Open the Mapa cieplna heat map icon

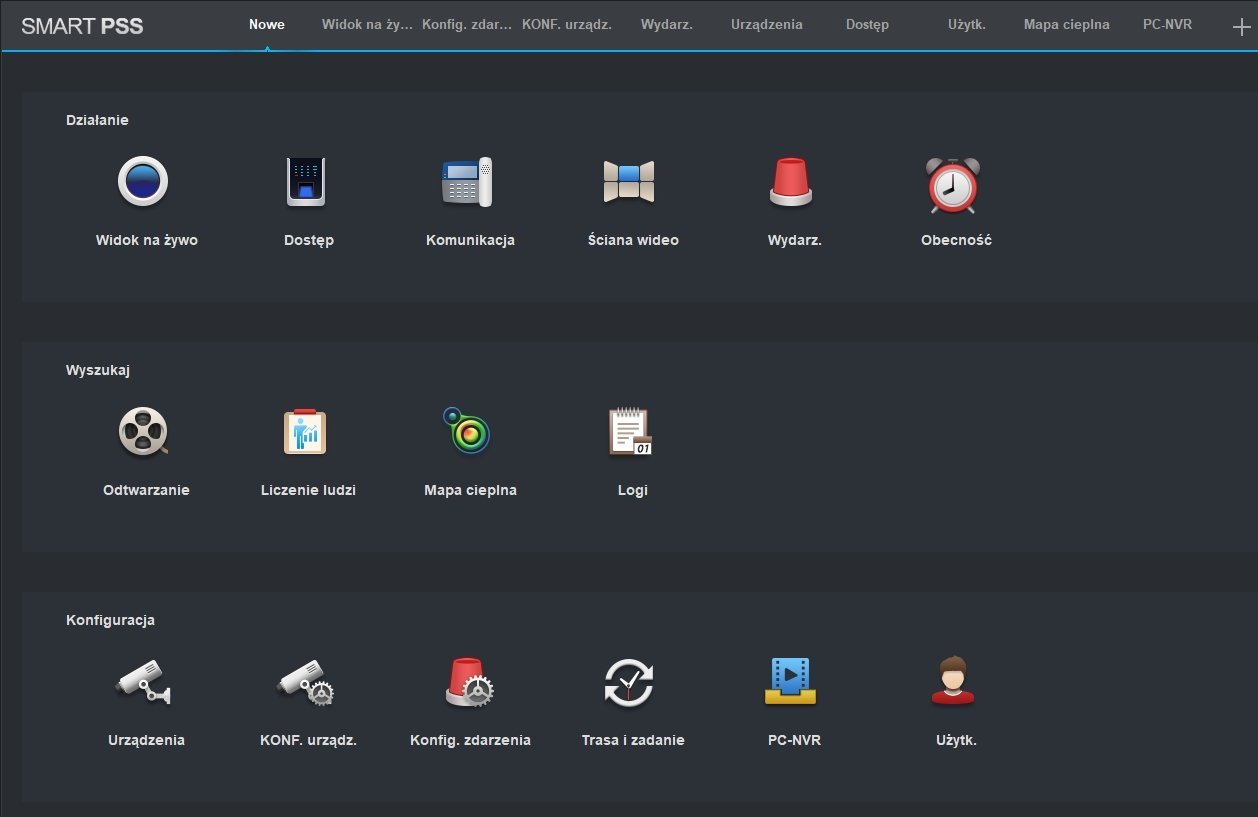pos(467,430)
